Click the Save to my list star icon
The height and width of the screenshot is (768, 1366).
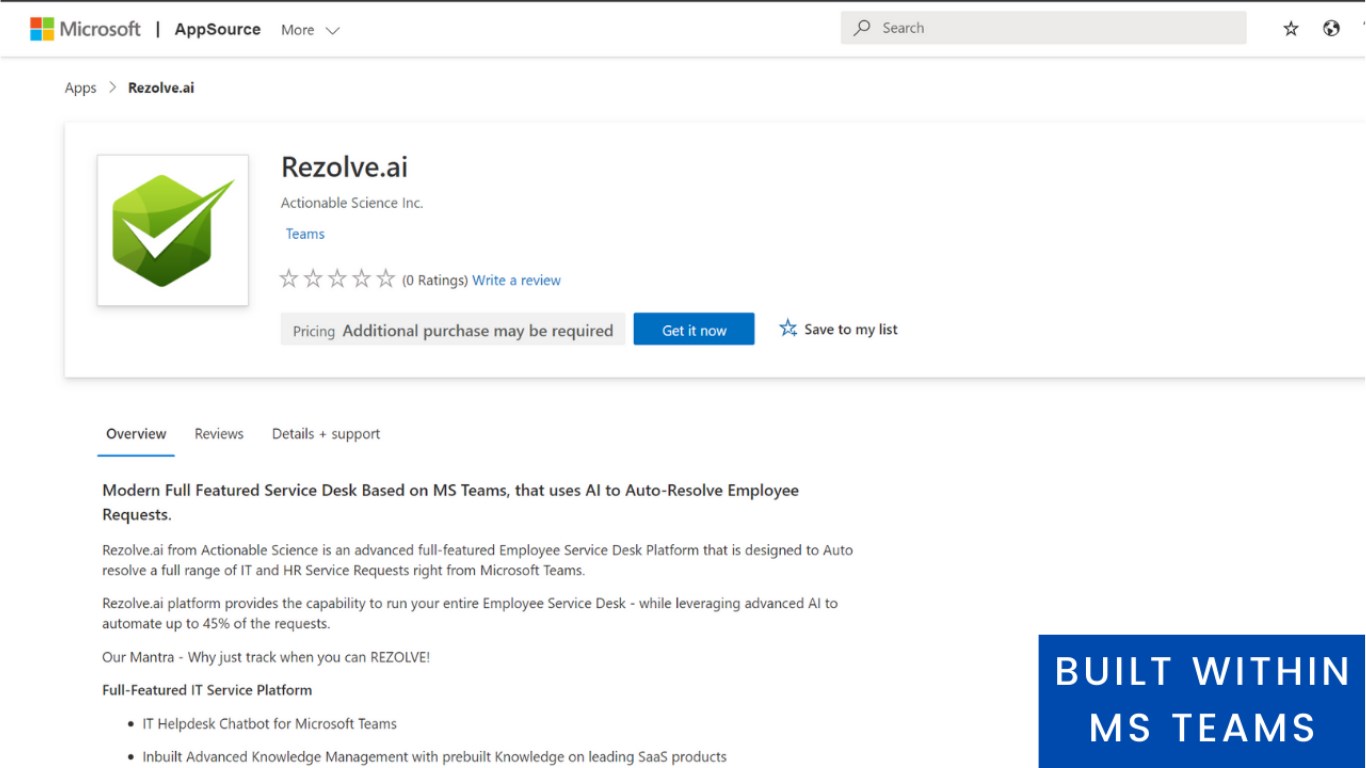(x=788, y=328)
